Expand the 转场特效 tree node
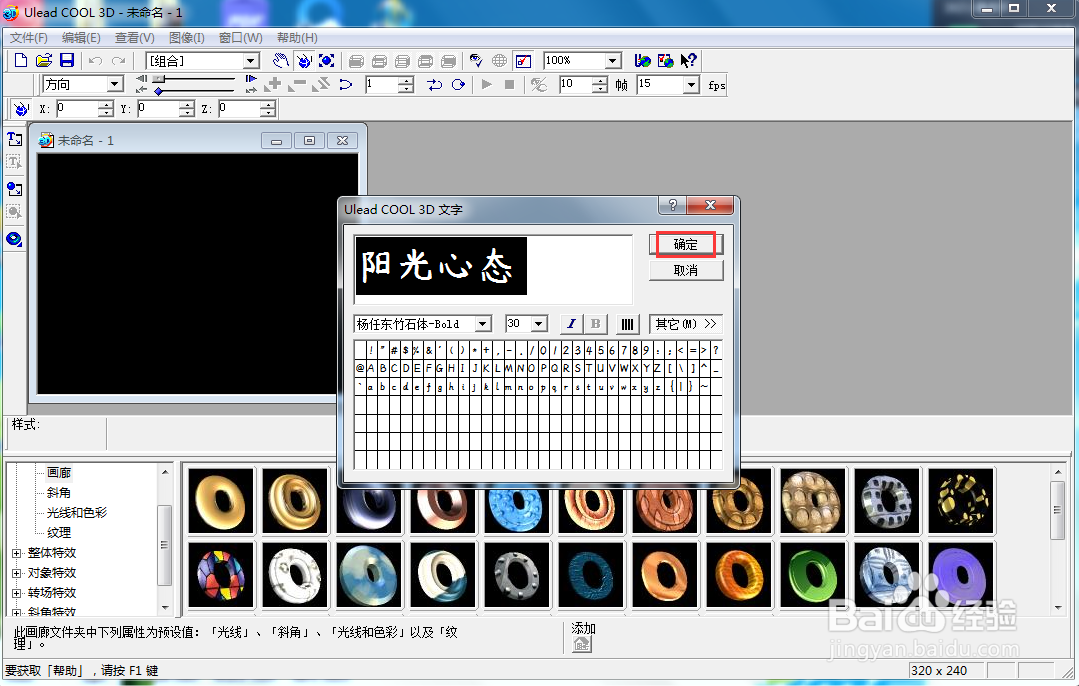The image size is (1079, 686). coord(17,593)
